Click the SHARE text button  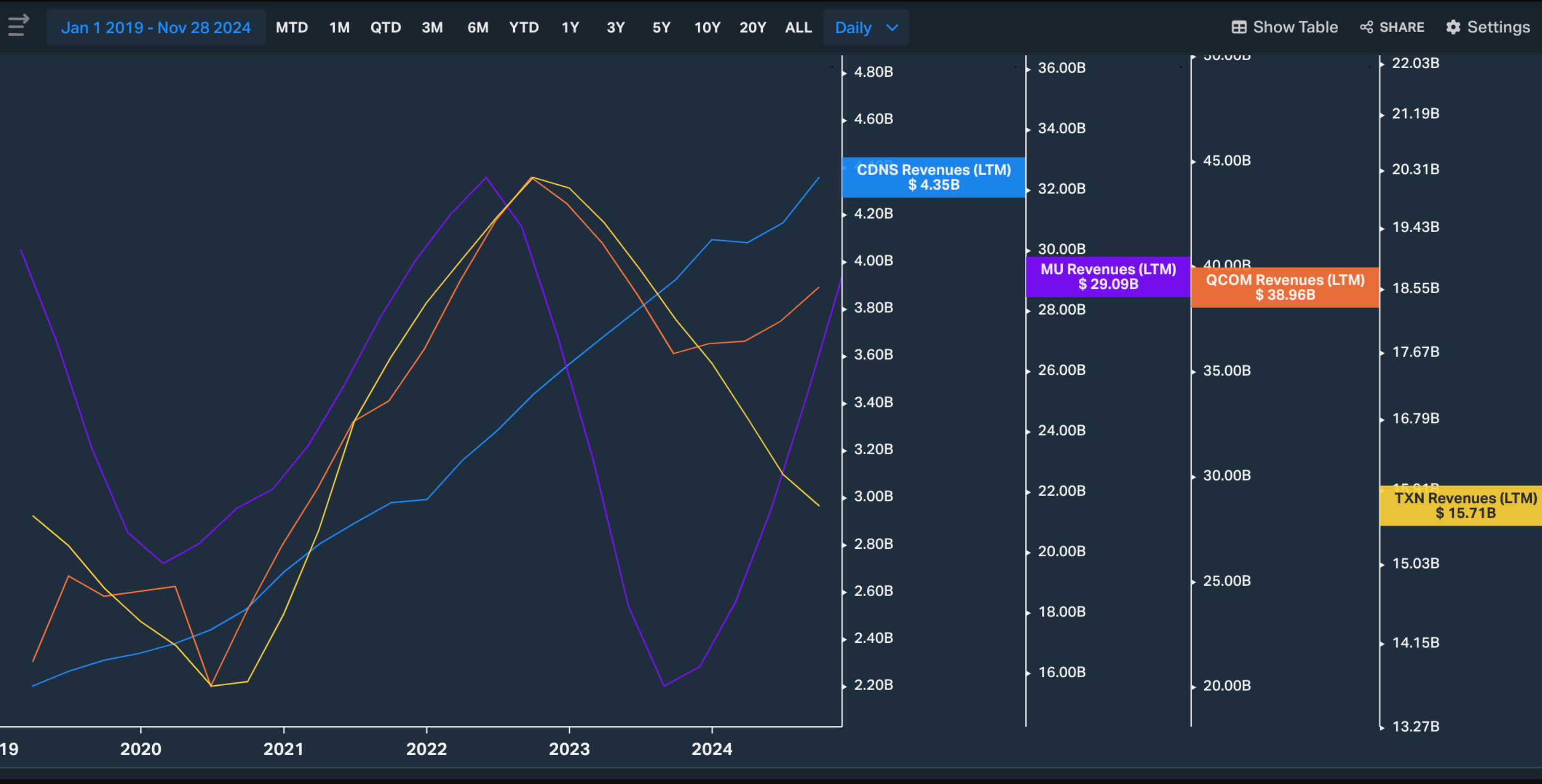point(1401,27)
